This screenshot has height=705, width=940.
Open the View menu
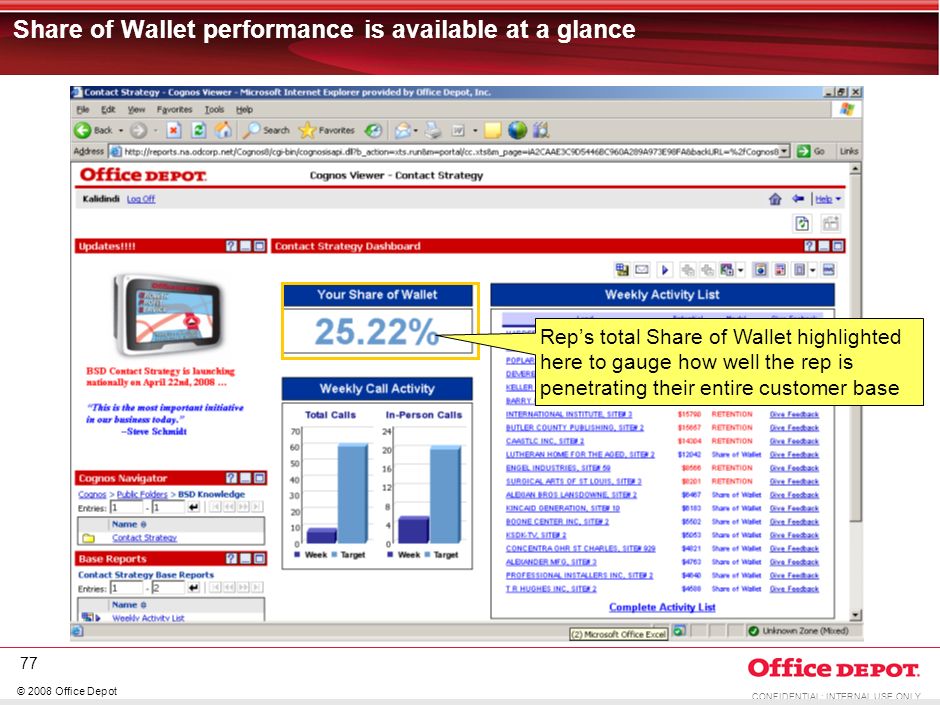137,110
